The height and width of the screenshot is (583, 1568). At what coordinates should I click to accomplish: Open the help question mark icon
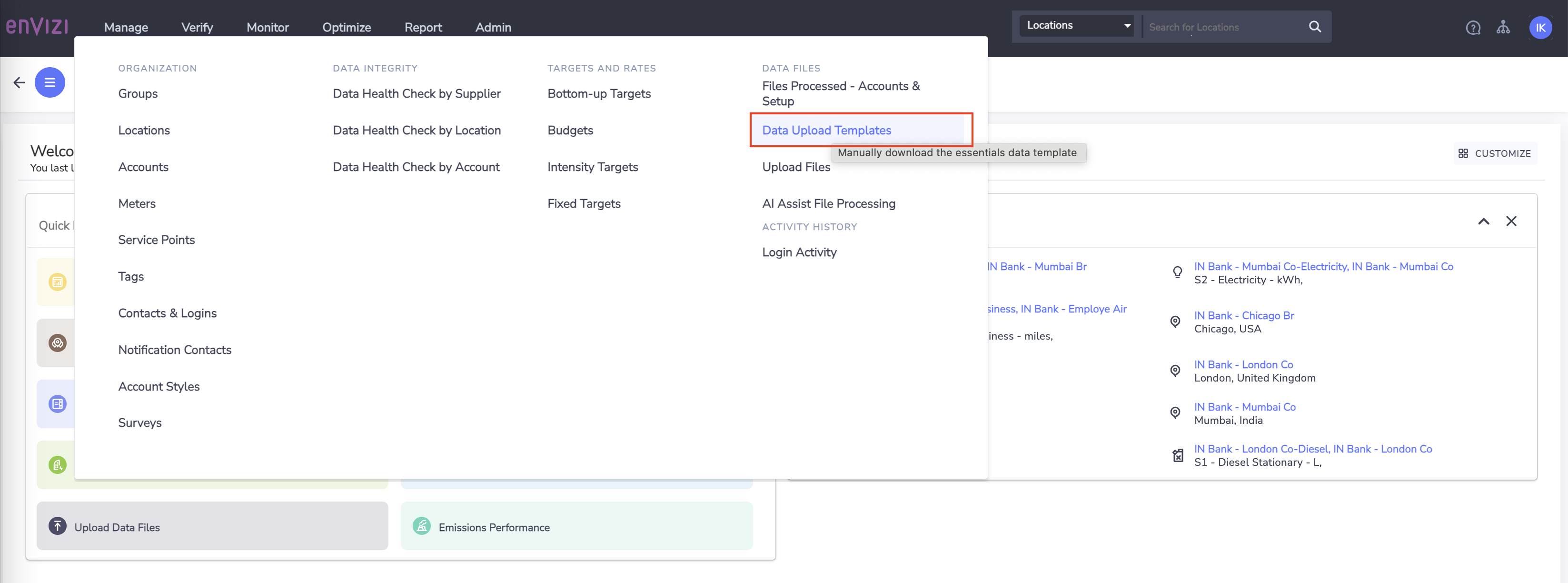coord(1472,27)
